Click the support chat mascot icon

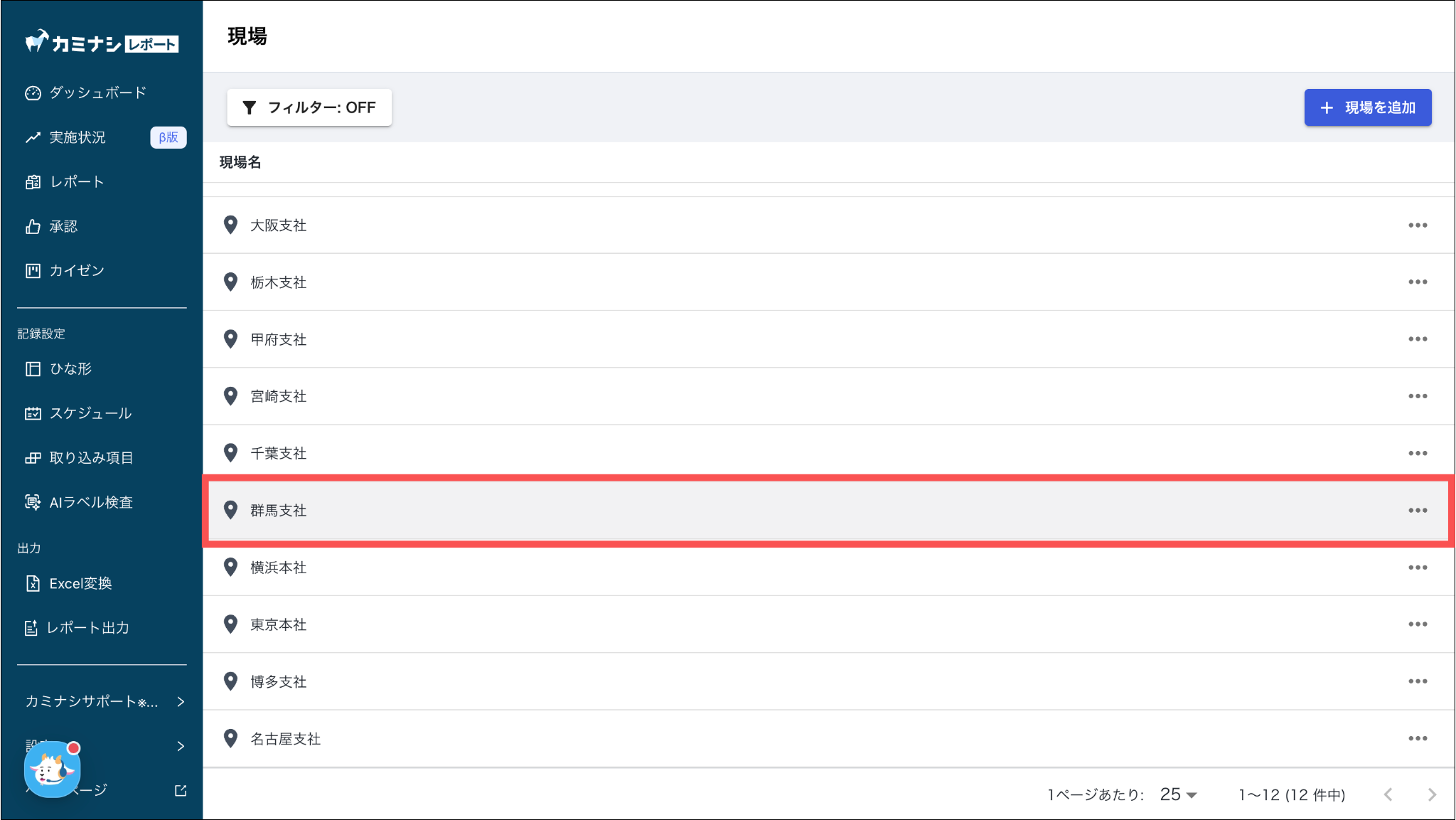(52, 770)
